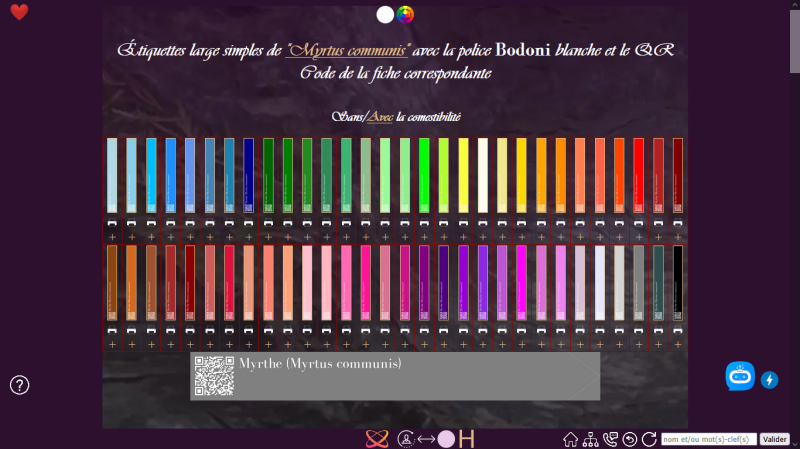Go to the home page icon
This screenshot has height=449, width=800.
tap(570, 439)
